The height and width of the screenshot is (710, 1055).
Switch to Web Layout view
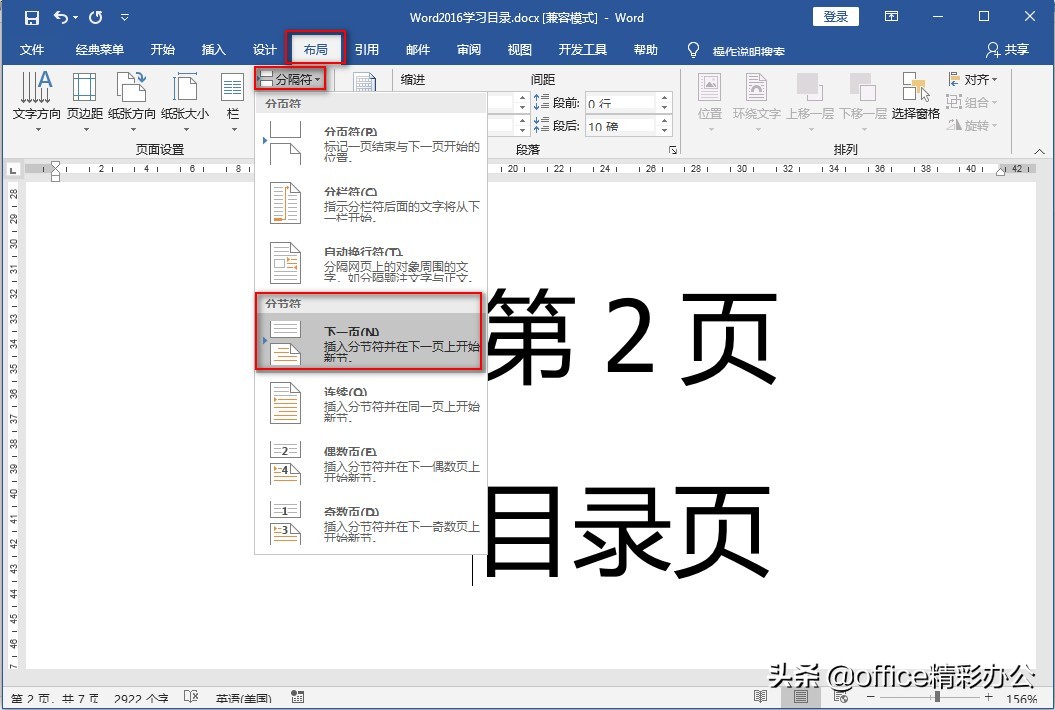[840, 697]
